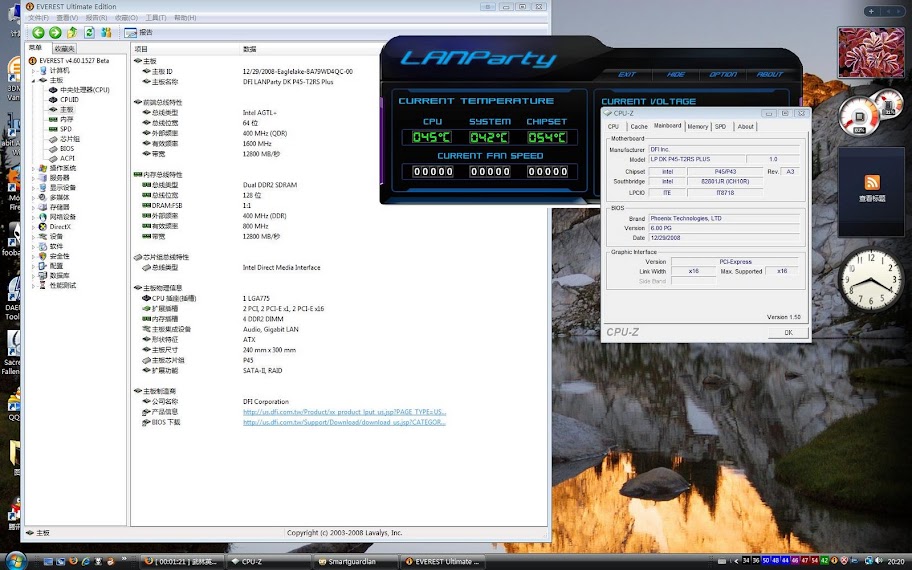The image size is (912, 570).
Task: Open the 报告(R) menu in EVEREST
Action: (x=96, y=18)
